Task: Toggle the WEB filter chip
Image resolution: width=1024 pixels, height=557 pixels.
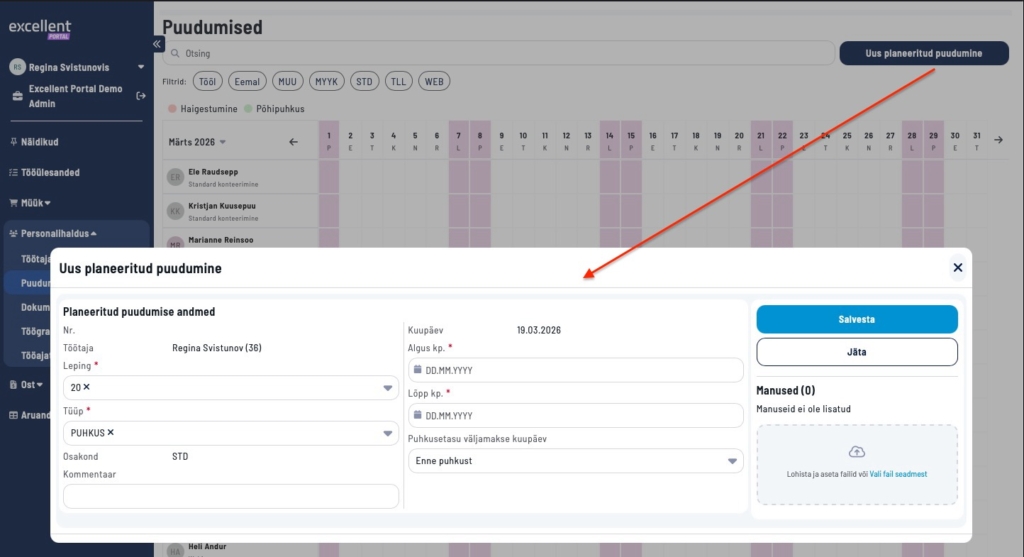Action: pyautogui.click(x=433, y=82)
